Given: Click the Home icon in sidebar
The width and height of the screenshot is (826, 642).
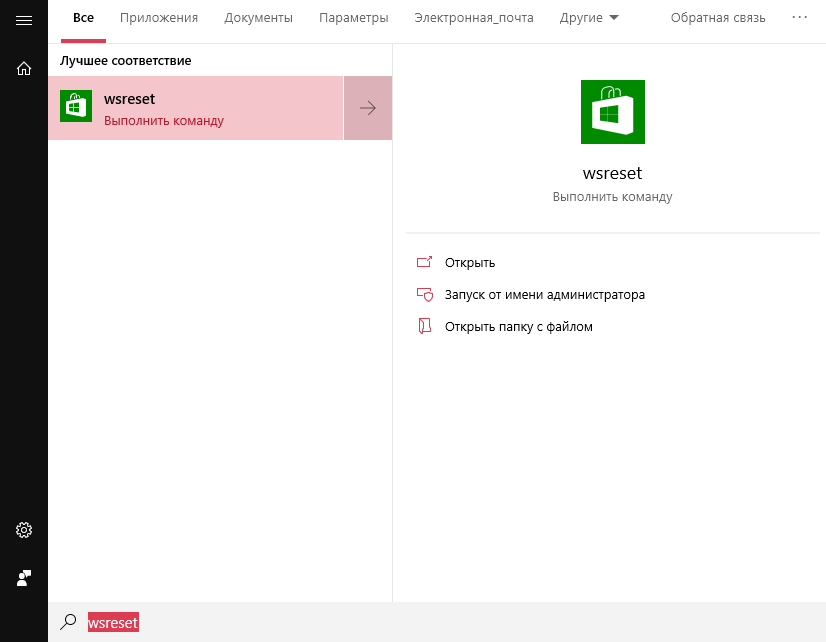Looking at the screenshot, I should 24,68.
